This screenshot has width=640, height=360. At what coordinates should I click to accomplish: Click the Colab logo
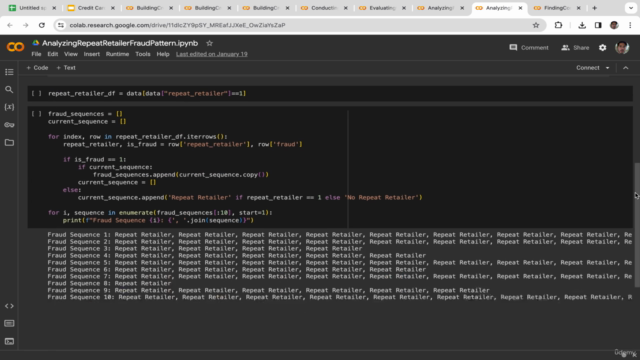pyautogui.click(x=16, y=47)
